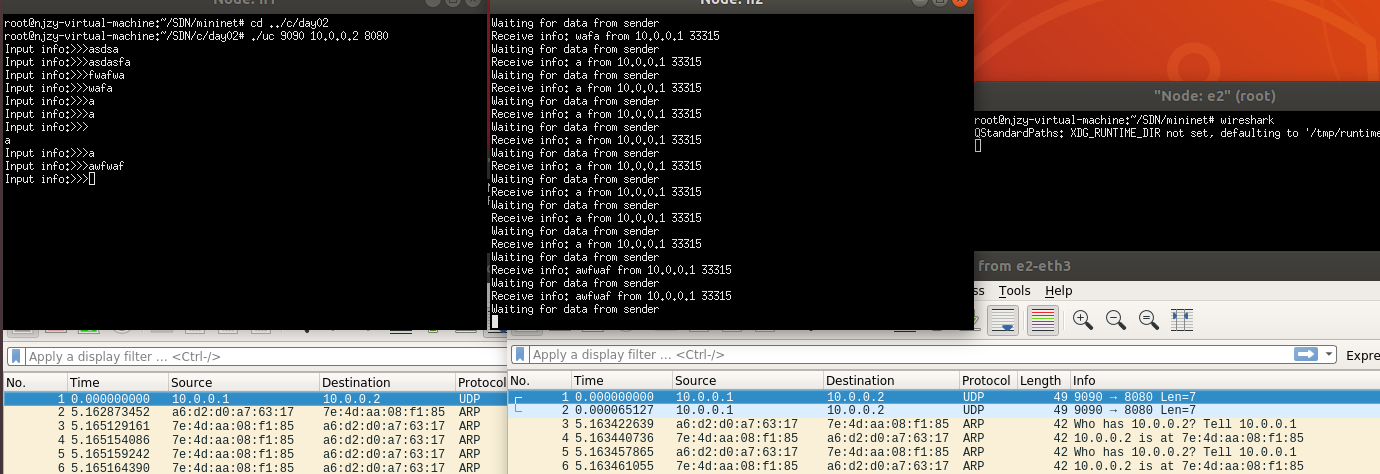Sort by Protocol column in left Wireshark
This screenshot has height=474, width=1380.
point(481,382)
